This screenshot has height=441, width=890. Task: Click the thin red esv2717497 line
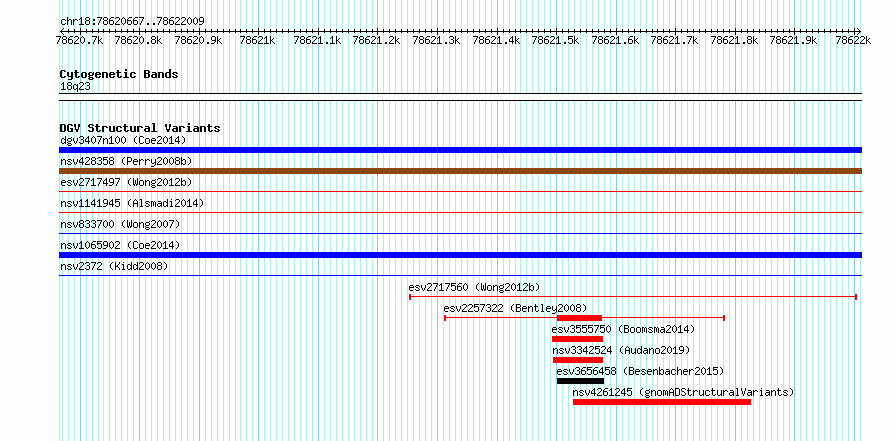coord(460,192)
